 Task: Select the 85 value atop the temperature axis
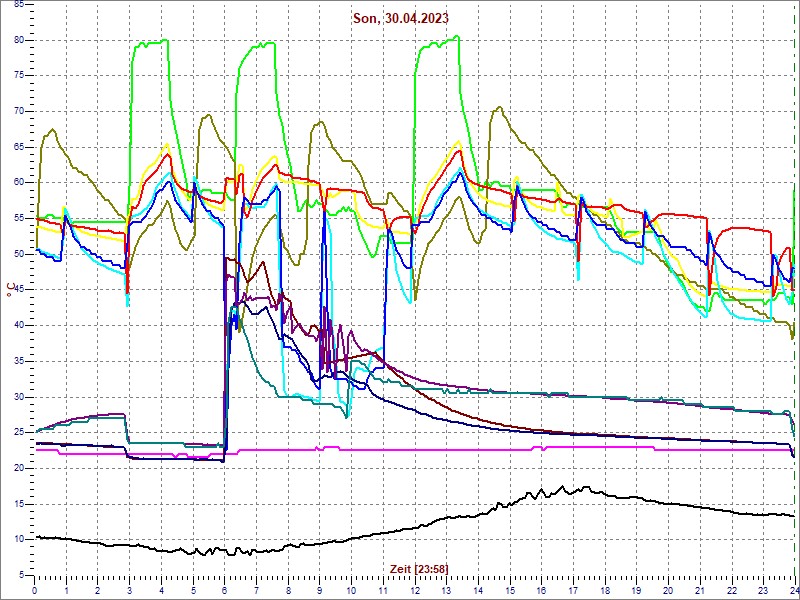[x=17, y=5]
